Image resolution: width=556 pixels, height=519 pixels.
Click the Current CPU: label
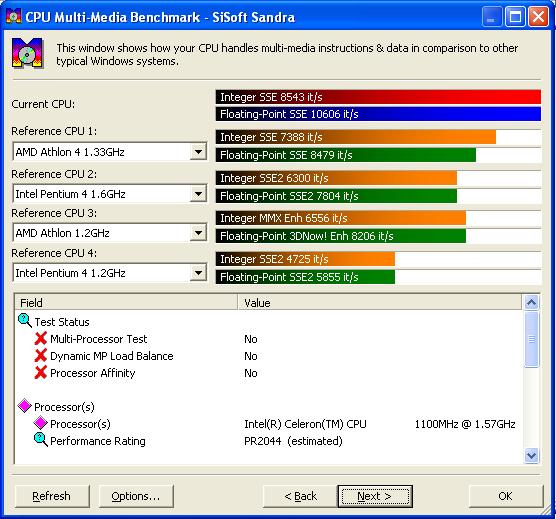pyautogui.click(x=43, y=104)
